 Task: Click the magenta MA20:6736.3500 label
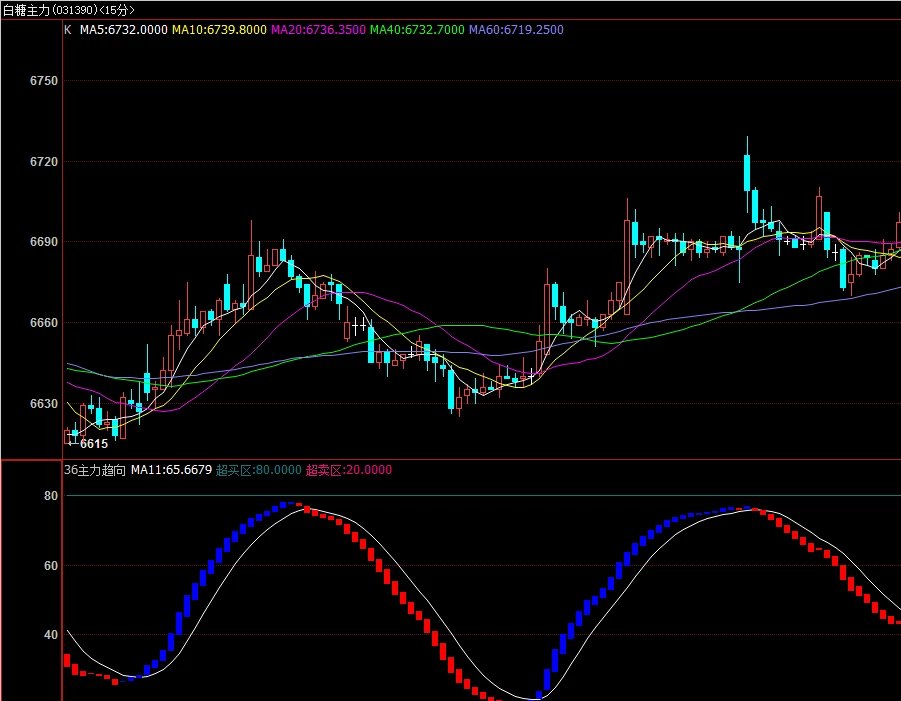pyautogui.click(x=318, y=30)
